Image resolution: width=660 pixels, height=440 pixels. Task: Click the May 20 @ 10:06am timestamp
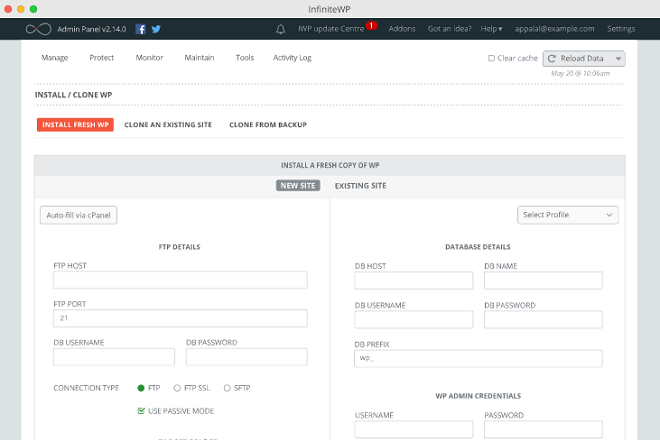(580, 73)
